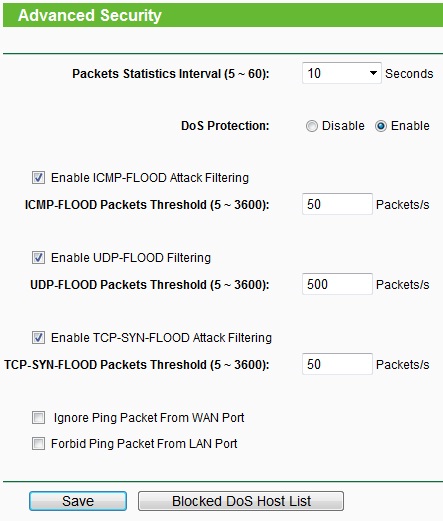Uncheck Enable ICMP-FLOOD Attack Filtering

[38, 178]
